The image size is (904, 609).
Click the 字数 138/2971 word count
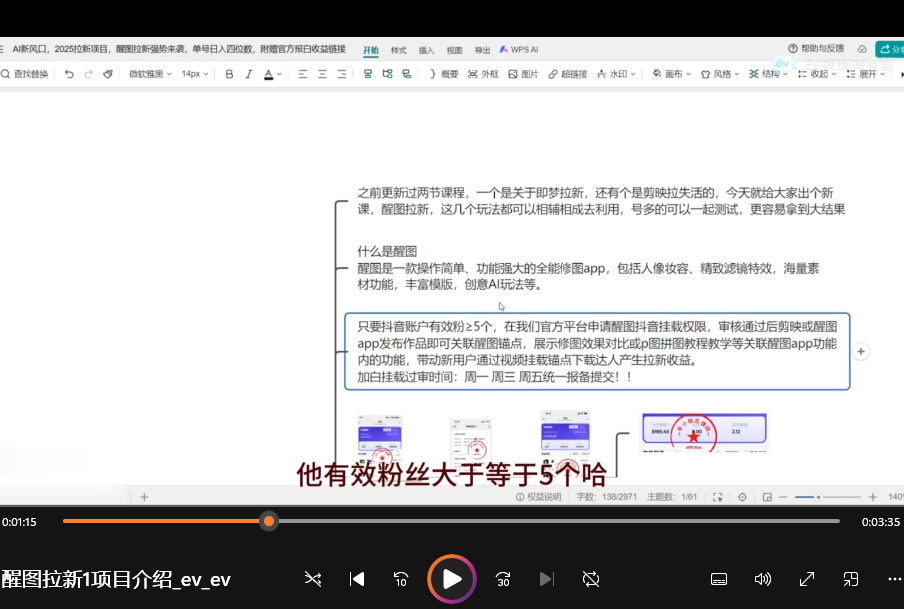[x=607, y=497]
